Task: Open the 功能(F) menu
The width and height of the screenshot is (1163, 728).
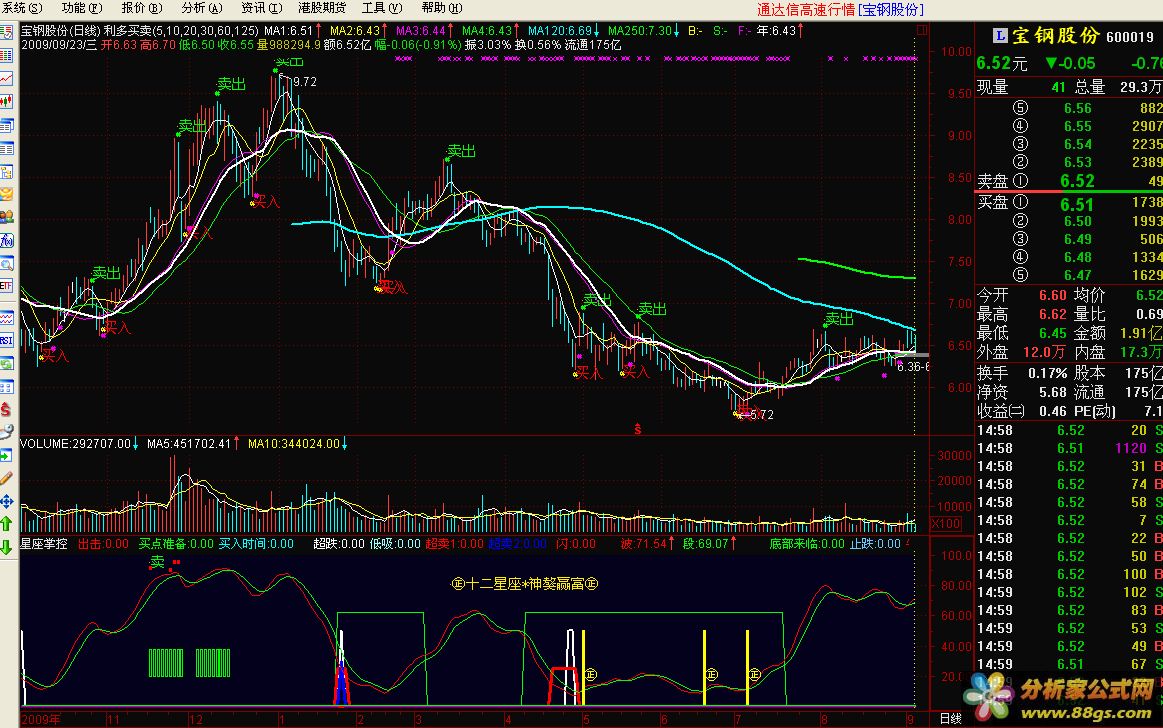Action: pyautogui.click(x=82, y=8)
